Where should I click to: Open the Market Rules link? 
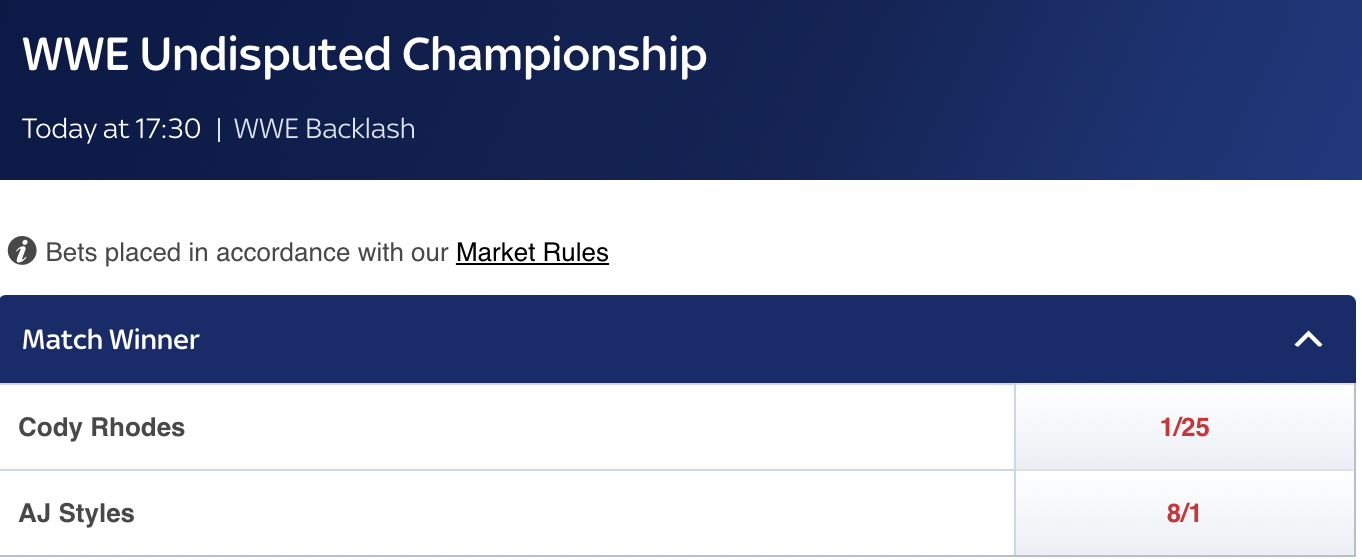click(532, 252)
